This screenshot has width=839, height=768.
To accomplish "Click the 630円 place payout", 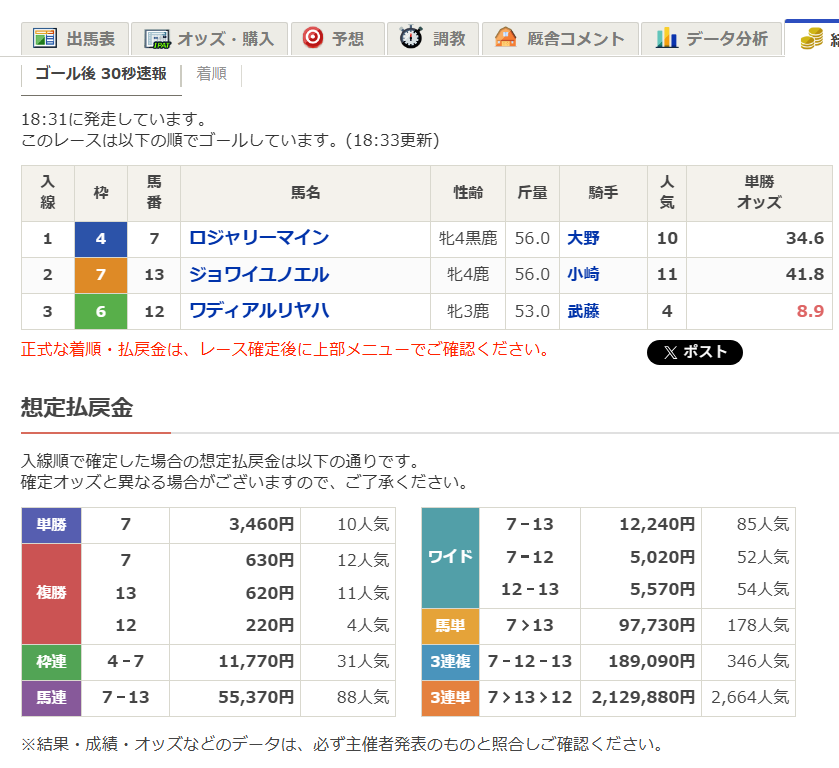I will click(270, 560).
